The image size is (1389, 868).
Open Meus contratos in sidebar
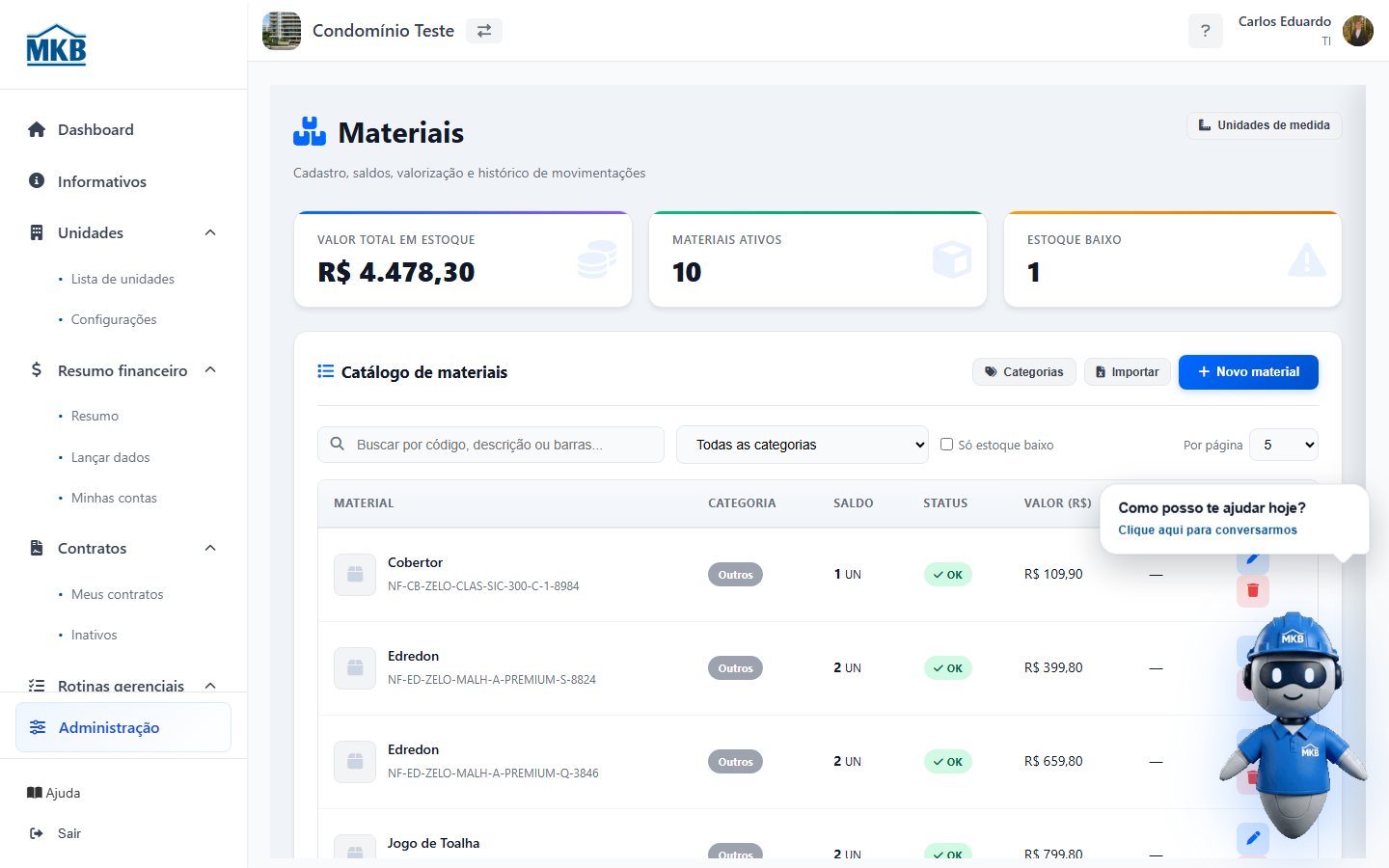point(118,594)
